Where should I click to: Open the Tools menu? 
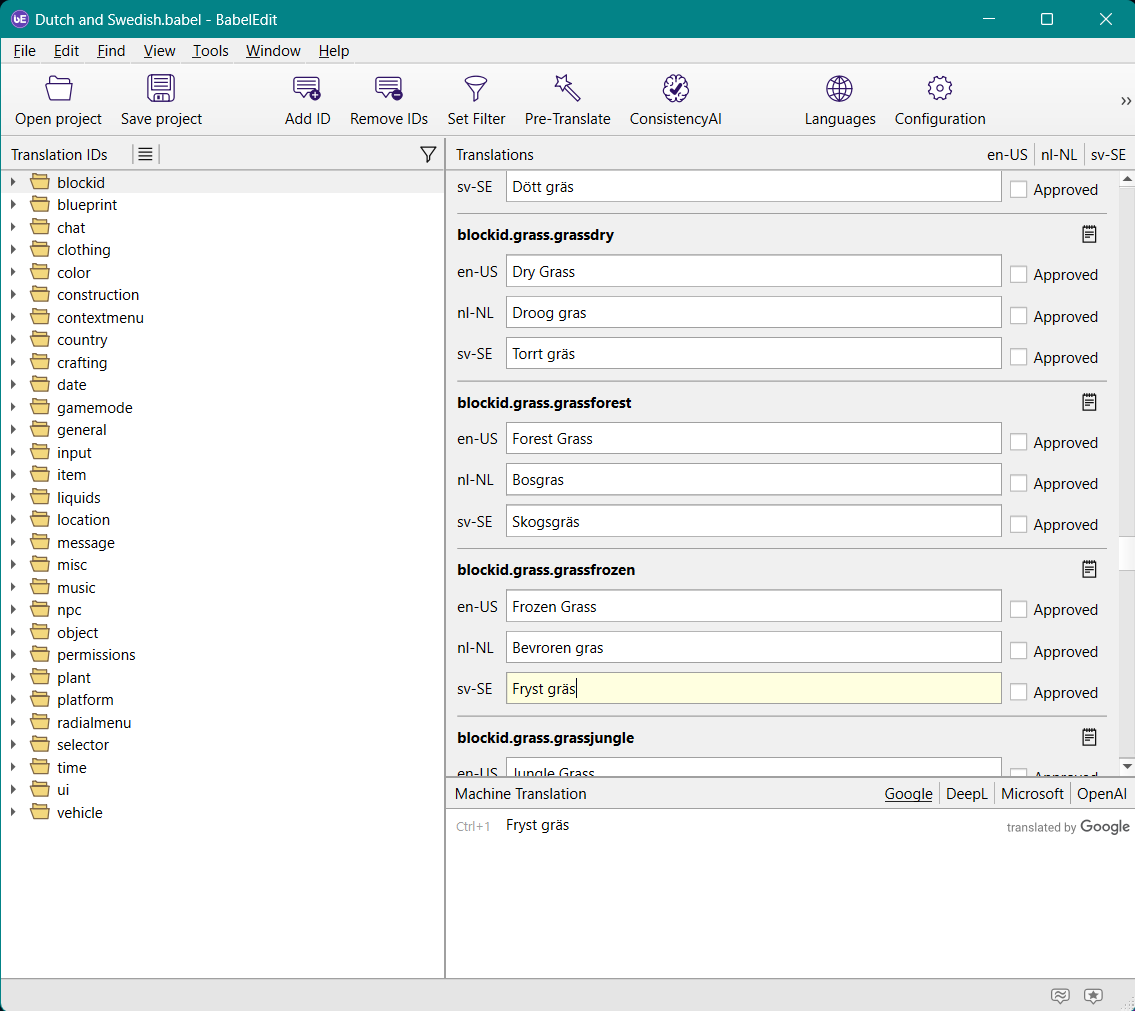pos(210,51)
